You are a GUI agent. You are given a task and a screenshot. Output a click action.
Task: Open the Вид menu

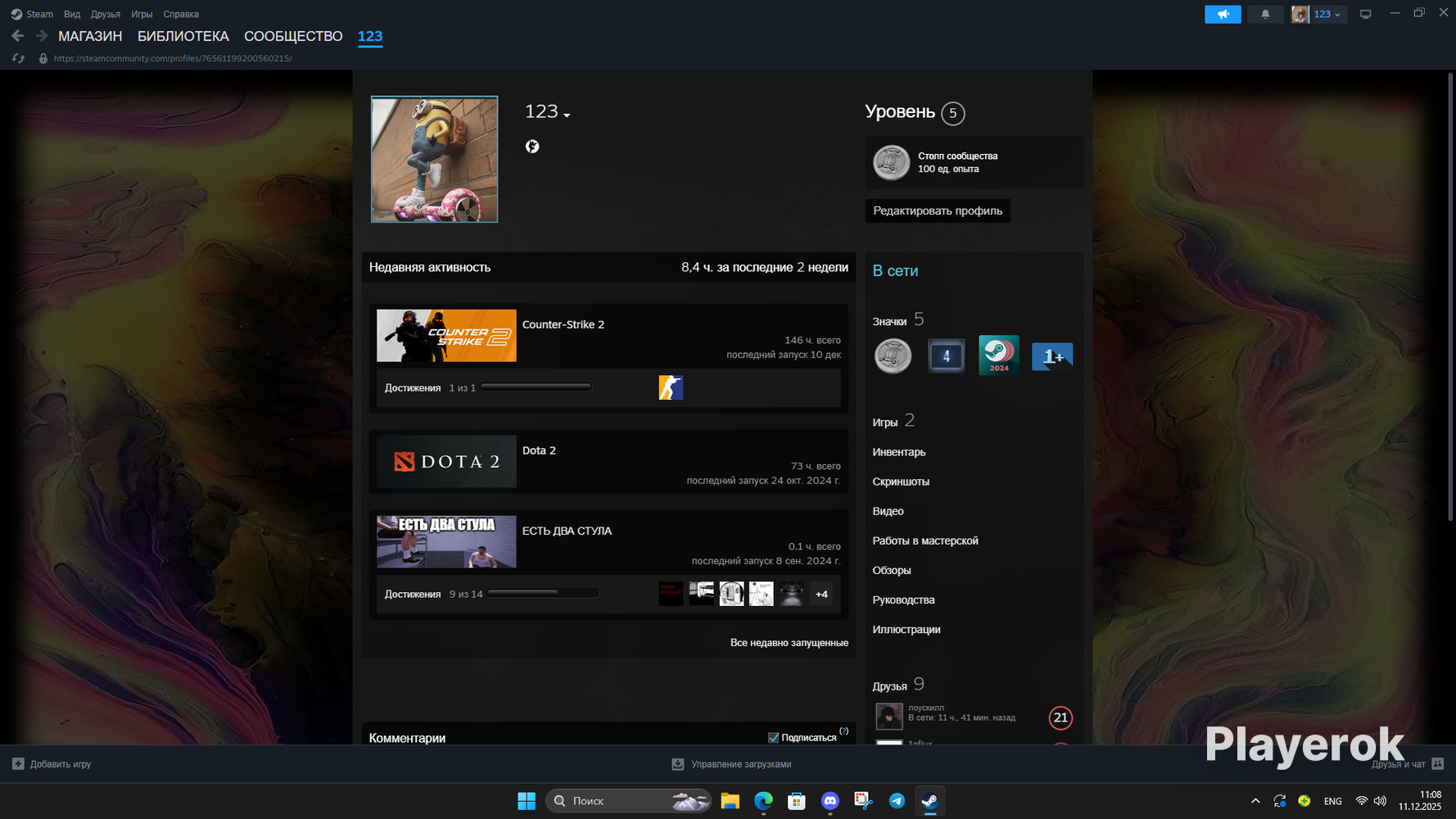point(72,14)
